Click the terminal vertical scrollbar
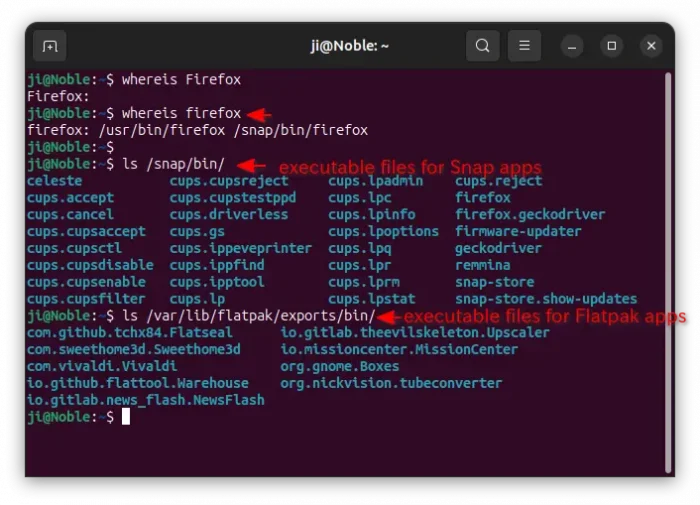Screen dimensions: 700x505 [x=668, y=272]
